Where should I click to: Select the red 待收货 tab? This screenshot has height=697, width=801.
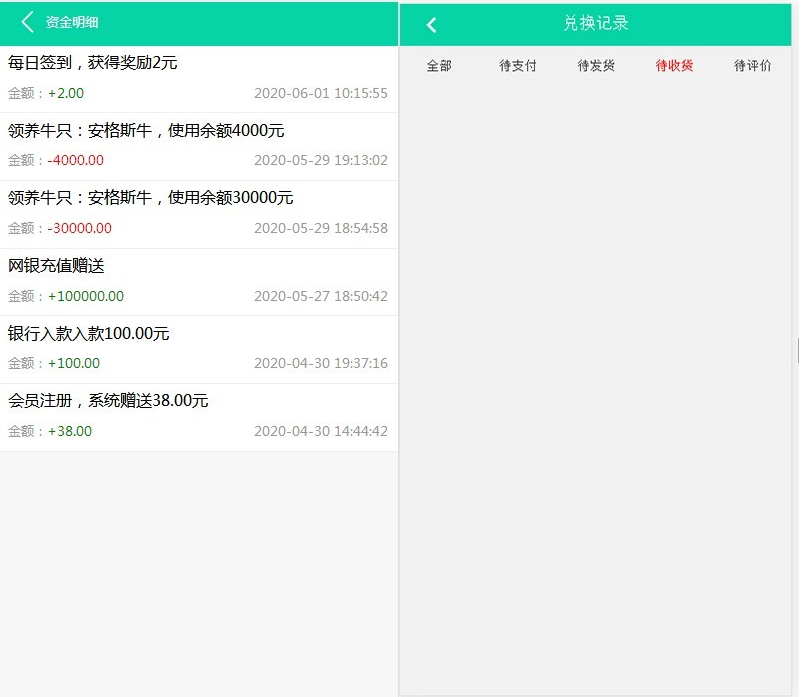[x=674, y=66]
